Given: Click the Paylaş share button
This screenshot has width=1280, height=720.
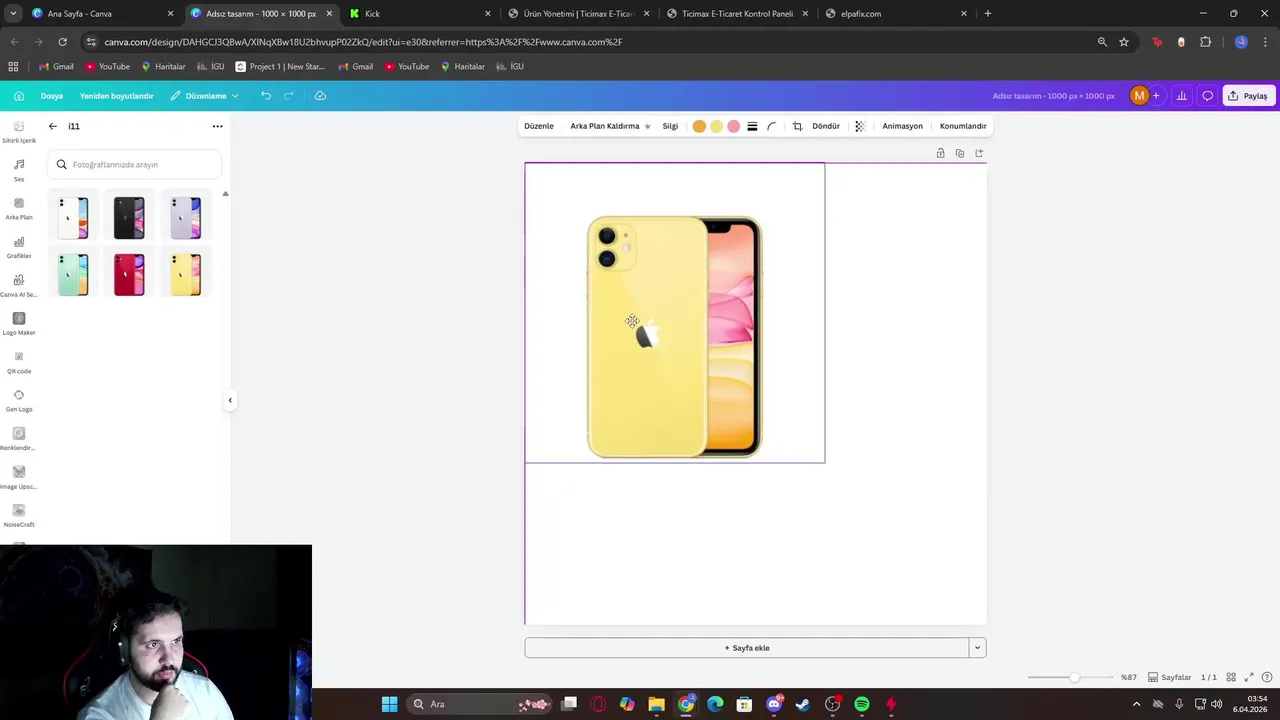Looking at the screenshot, I should click(1247, 96).
